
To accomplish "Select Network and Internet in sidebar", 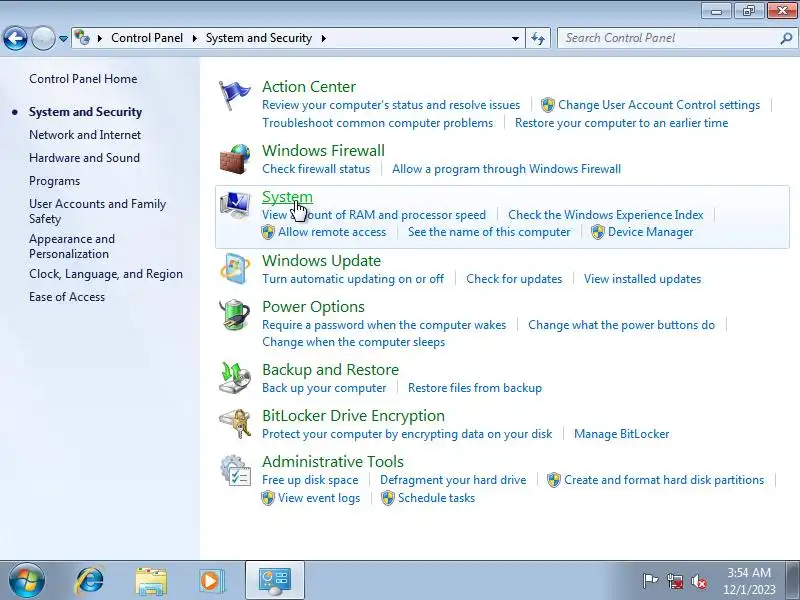I will pyautogui.click(x=85, y=135).
